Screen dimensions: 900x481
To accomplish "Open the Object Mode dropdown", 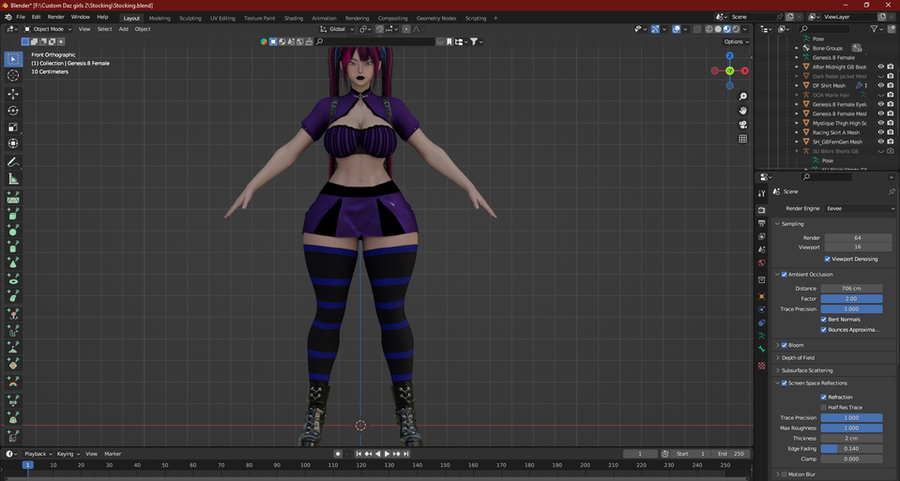I will point(48,29).
